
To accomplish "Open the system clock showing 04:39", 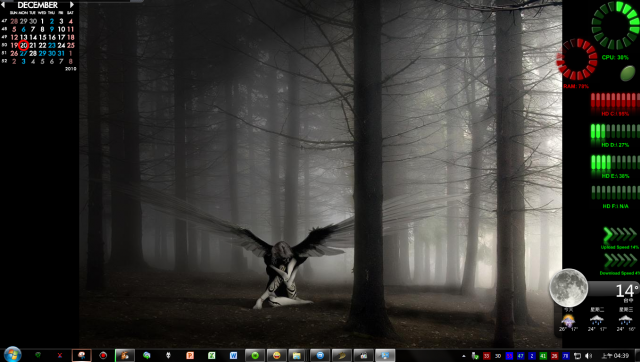I will coord(616,356).
